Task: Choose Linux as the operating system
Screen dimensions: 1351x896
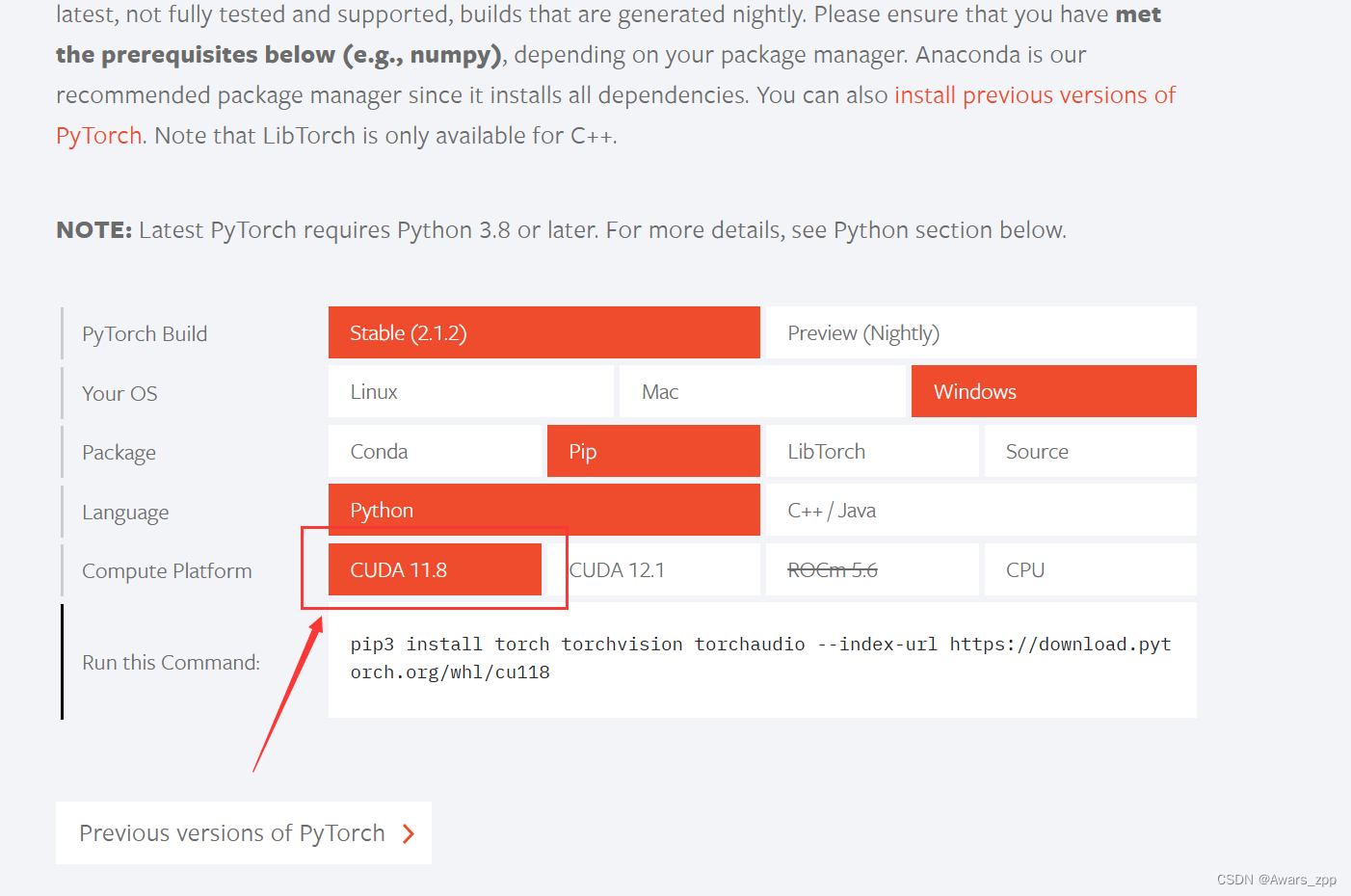Action: (x=470, y=391)
